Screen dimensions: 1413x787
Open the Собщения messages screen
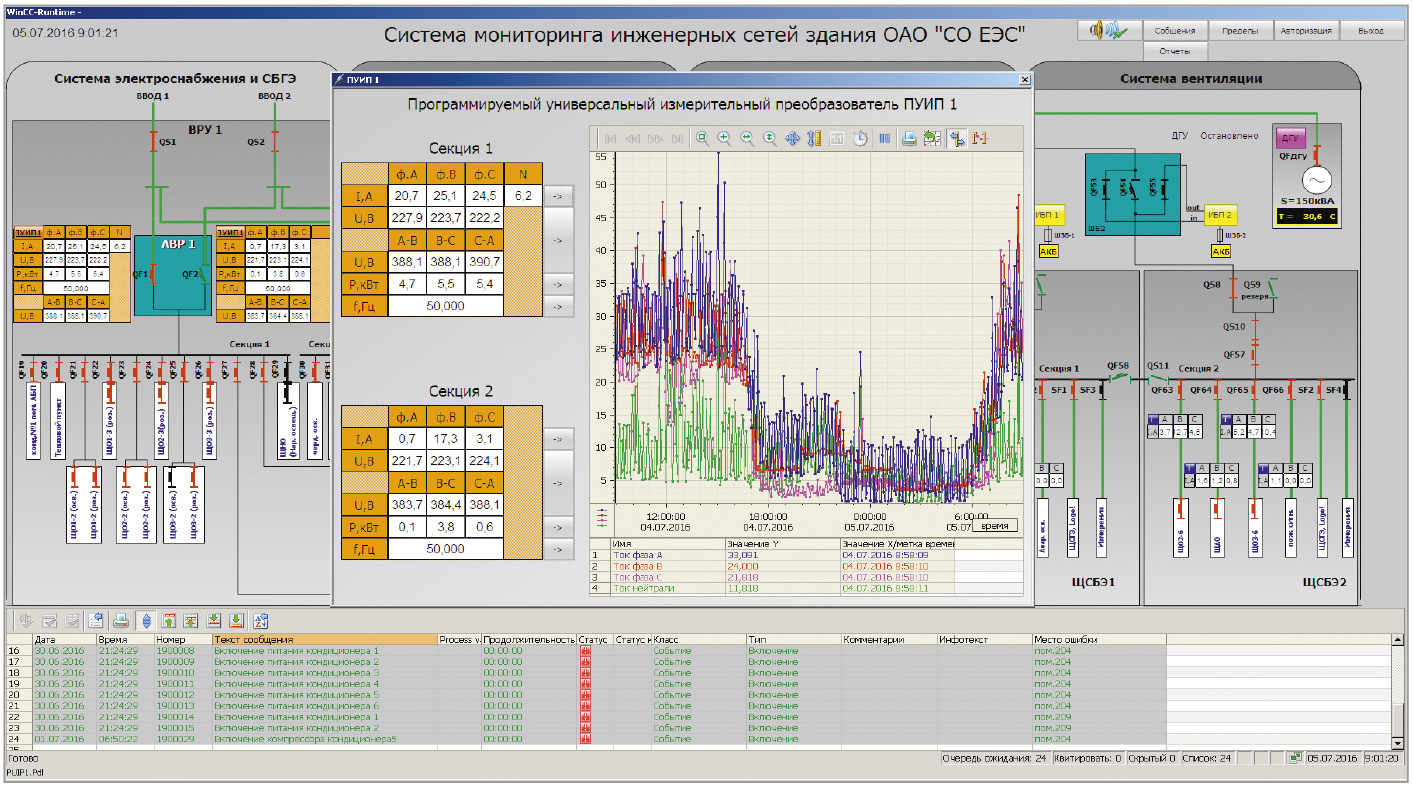[x=1174, y=30]
